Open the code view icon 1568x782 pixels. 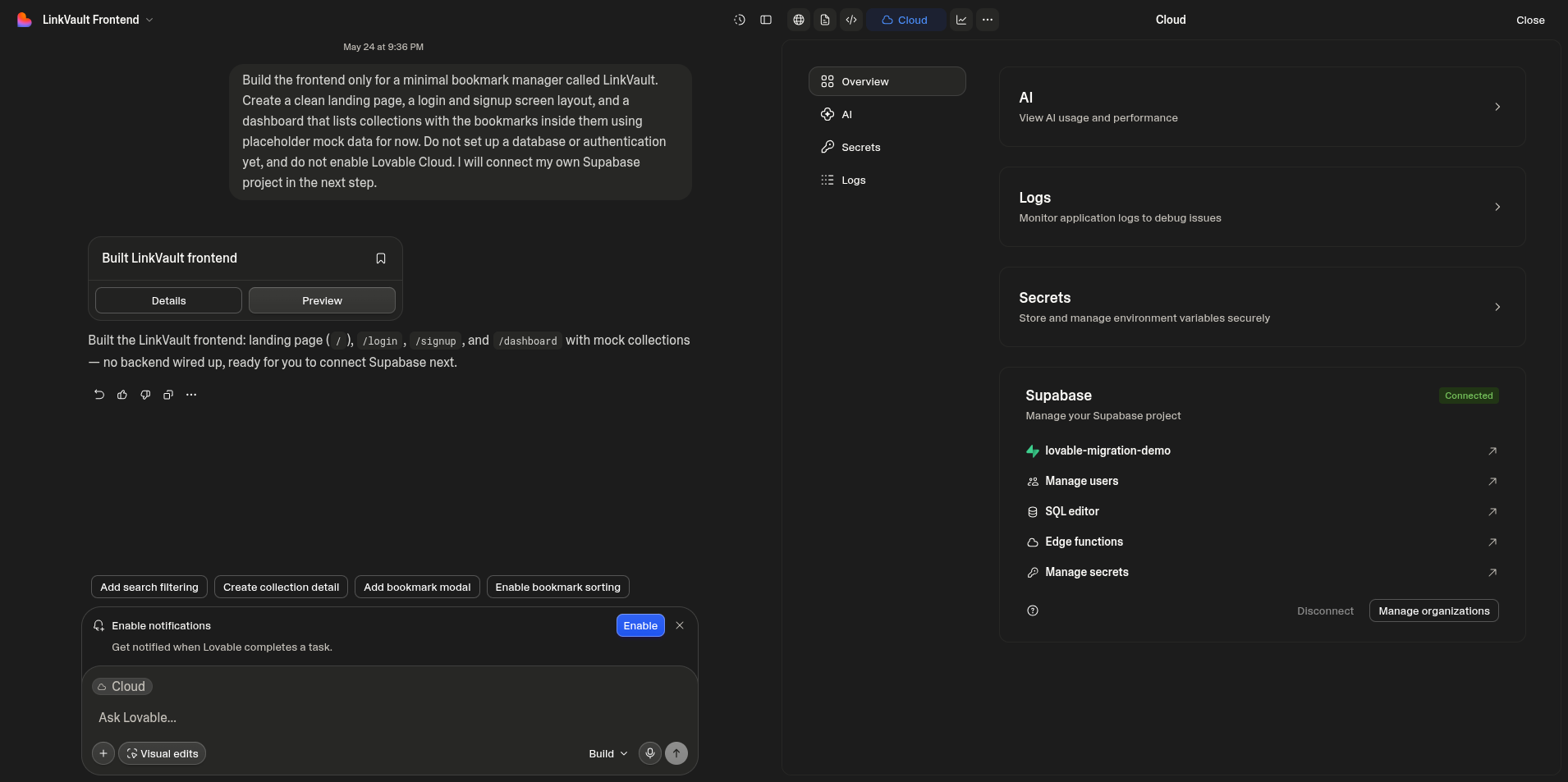point(851,20)
